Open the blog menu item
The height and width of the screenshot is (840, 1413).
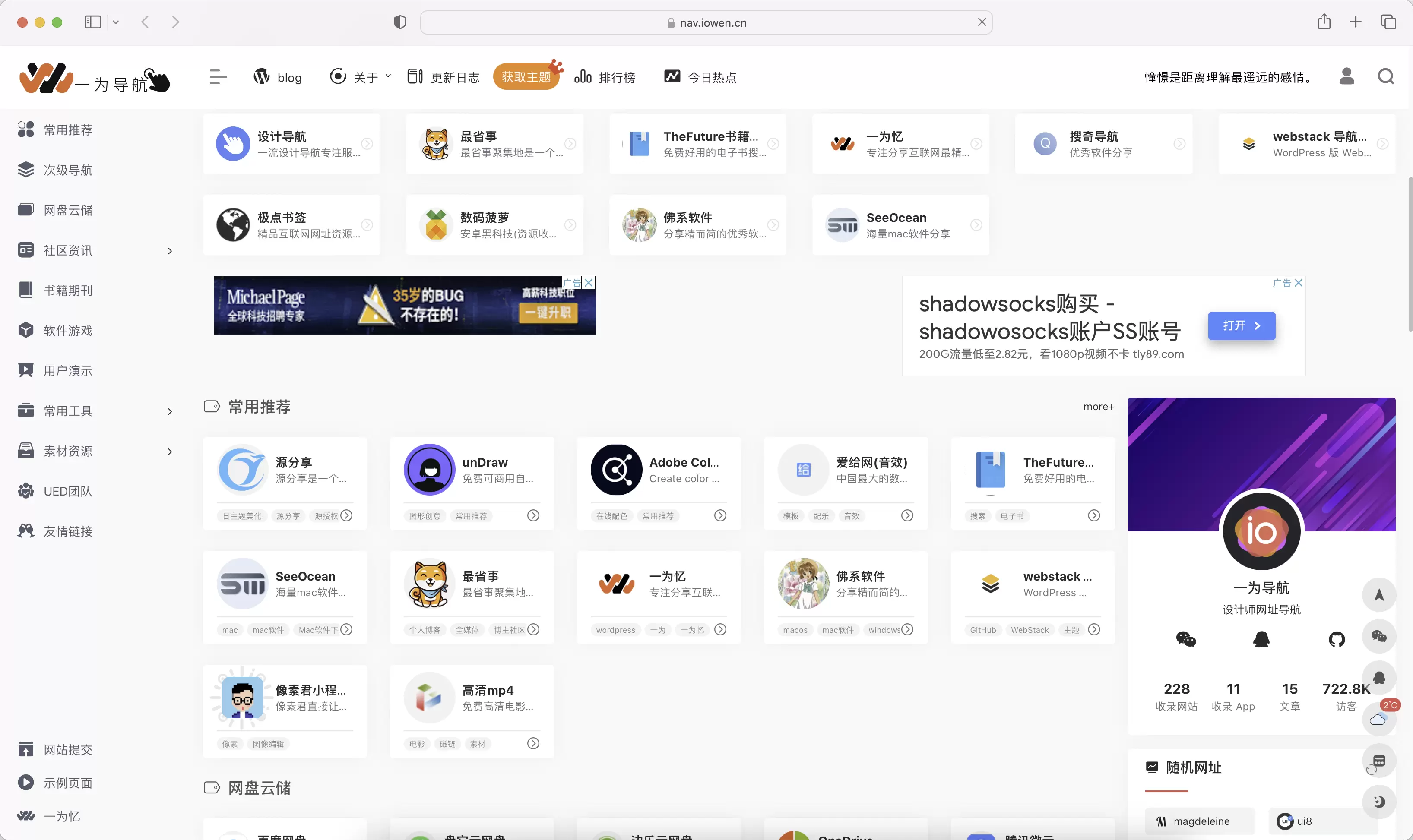[277, 76]
